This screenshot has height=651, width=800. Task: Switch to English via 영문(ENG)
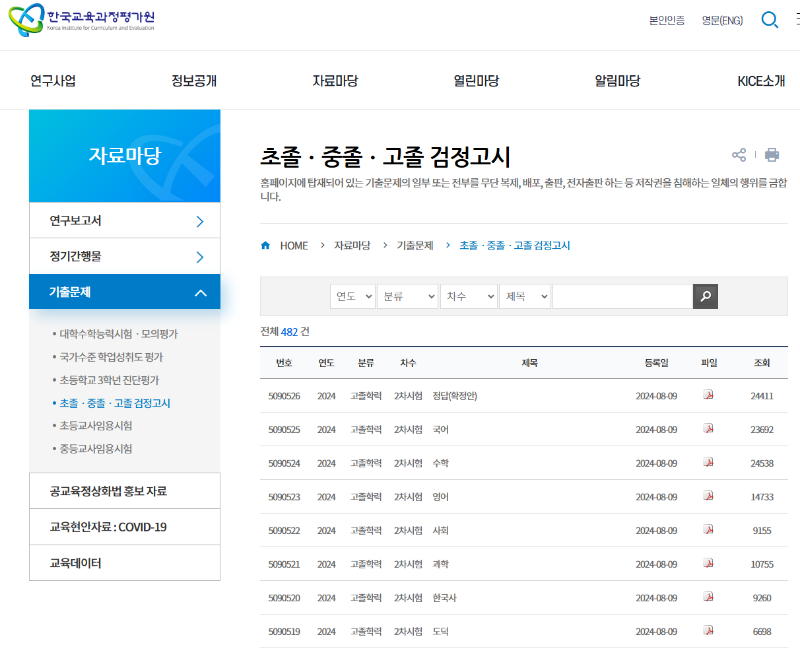(722, 20)
